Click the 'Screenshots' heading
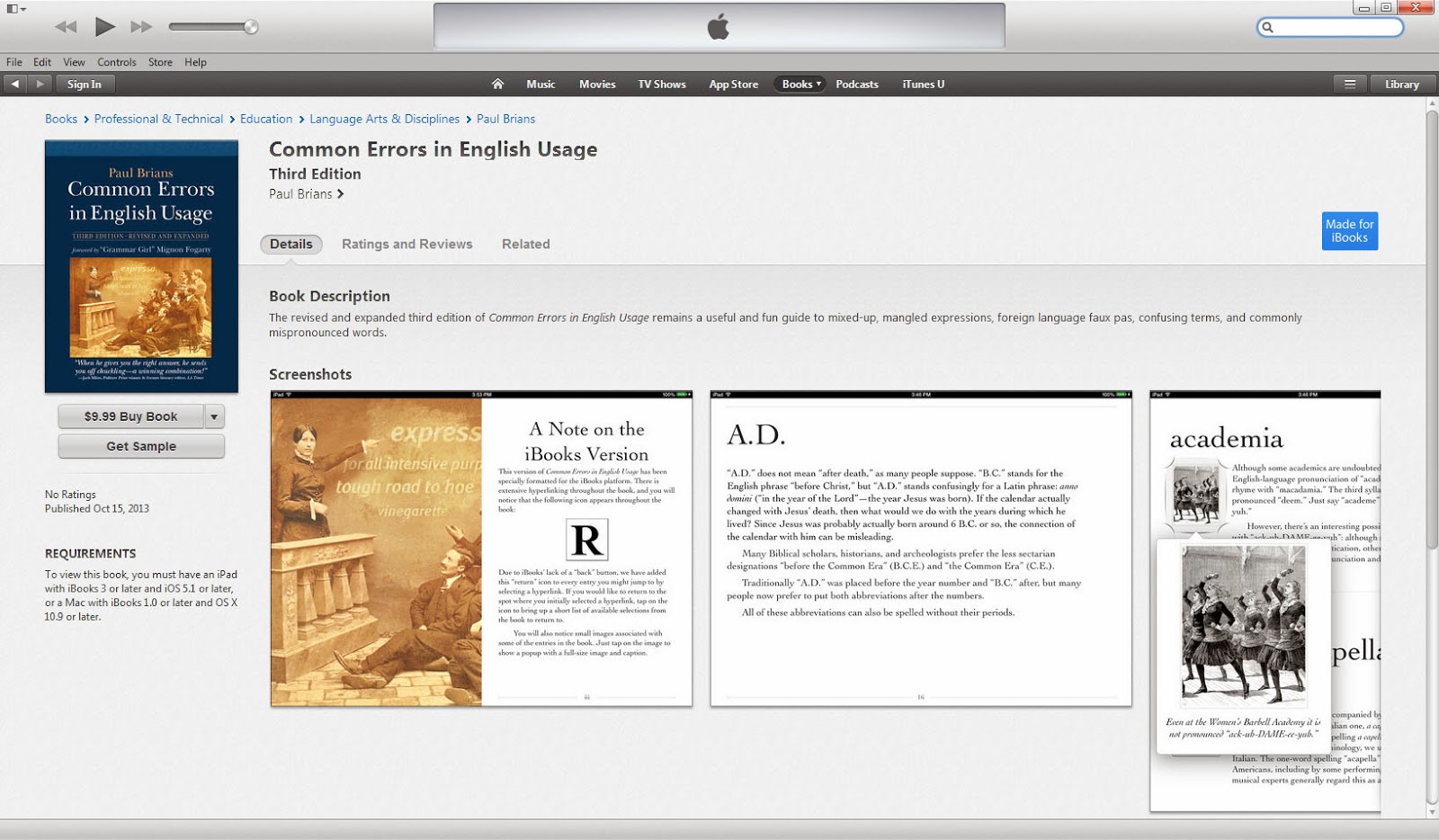This screenshot has width=1439, height=840. 310,374
